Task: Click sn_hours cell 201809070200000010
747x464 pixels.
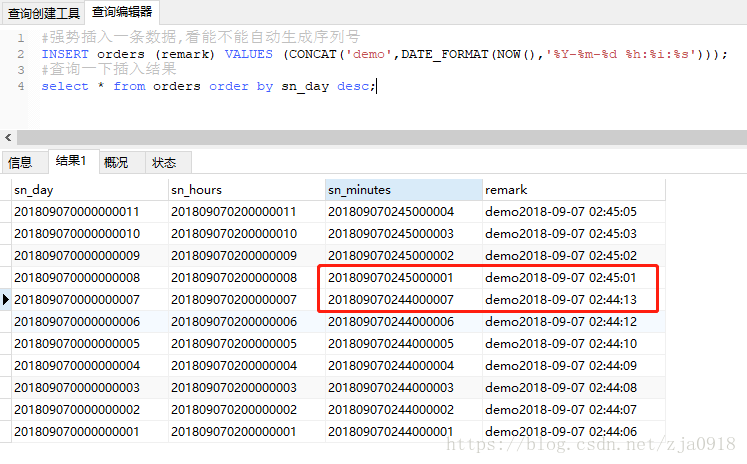Action: point(247,234)
